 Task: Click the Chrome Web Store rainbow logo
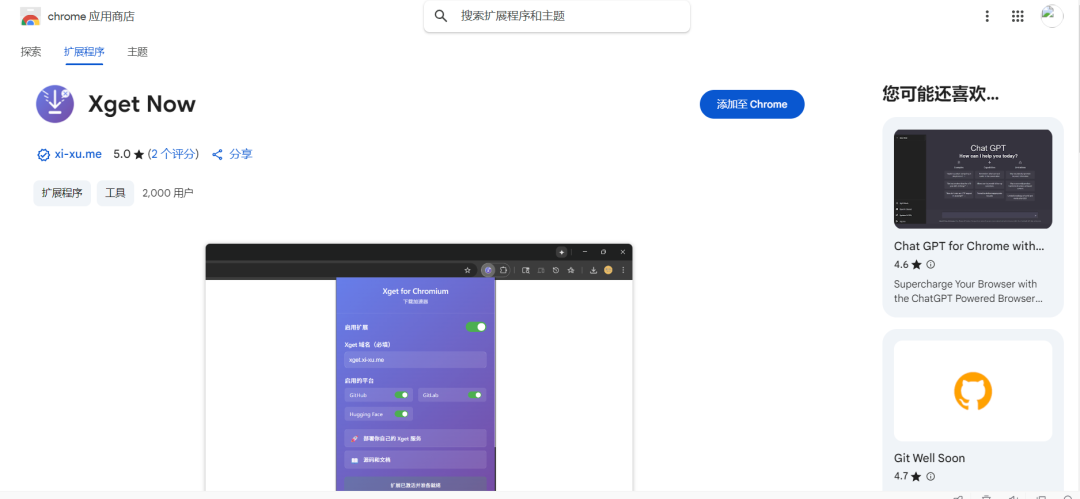30,16
